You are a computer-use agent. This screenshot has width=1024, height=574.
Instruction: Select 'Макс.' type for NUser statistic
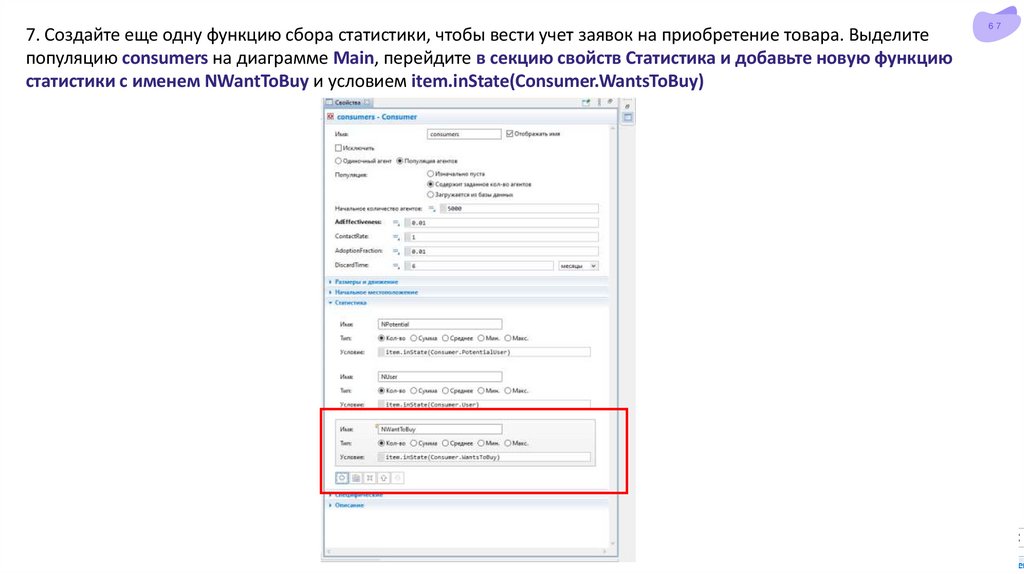pyautogui.click(x=507, y=391)
